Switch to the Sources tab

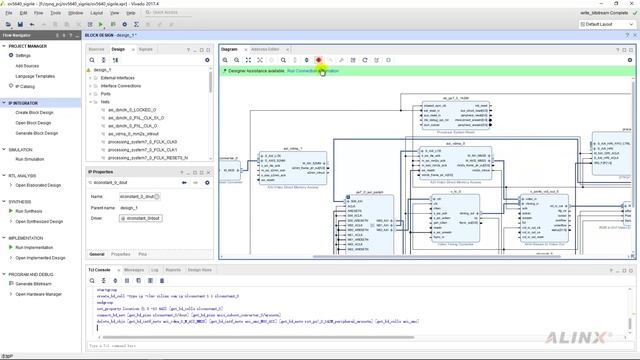[97, 49]
